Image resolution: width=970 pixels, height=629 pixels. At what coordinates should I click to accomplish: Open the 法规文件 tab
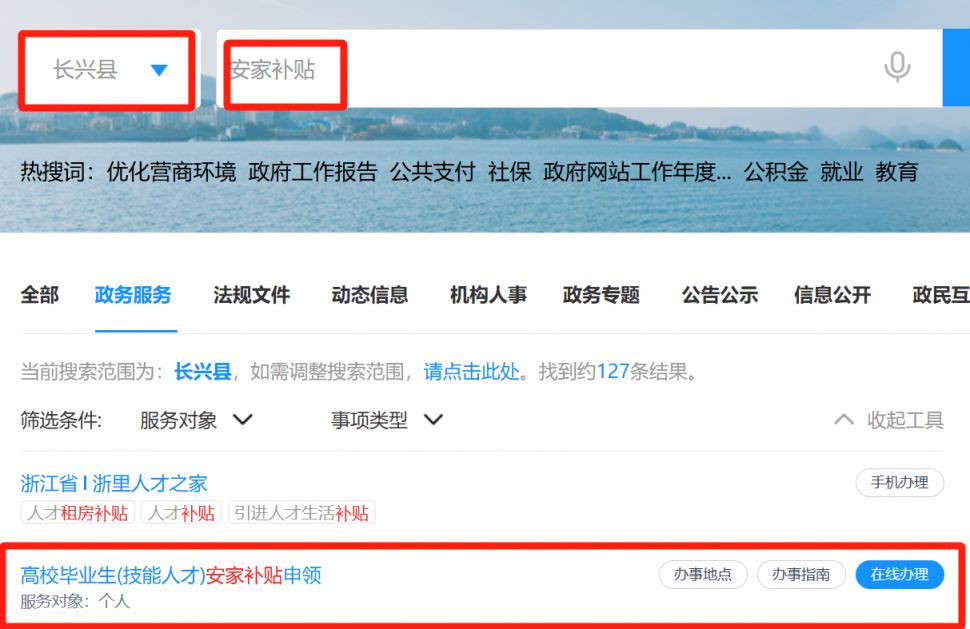coord(252,295)
